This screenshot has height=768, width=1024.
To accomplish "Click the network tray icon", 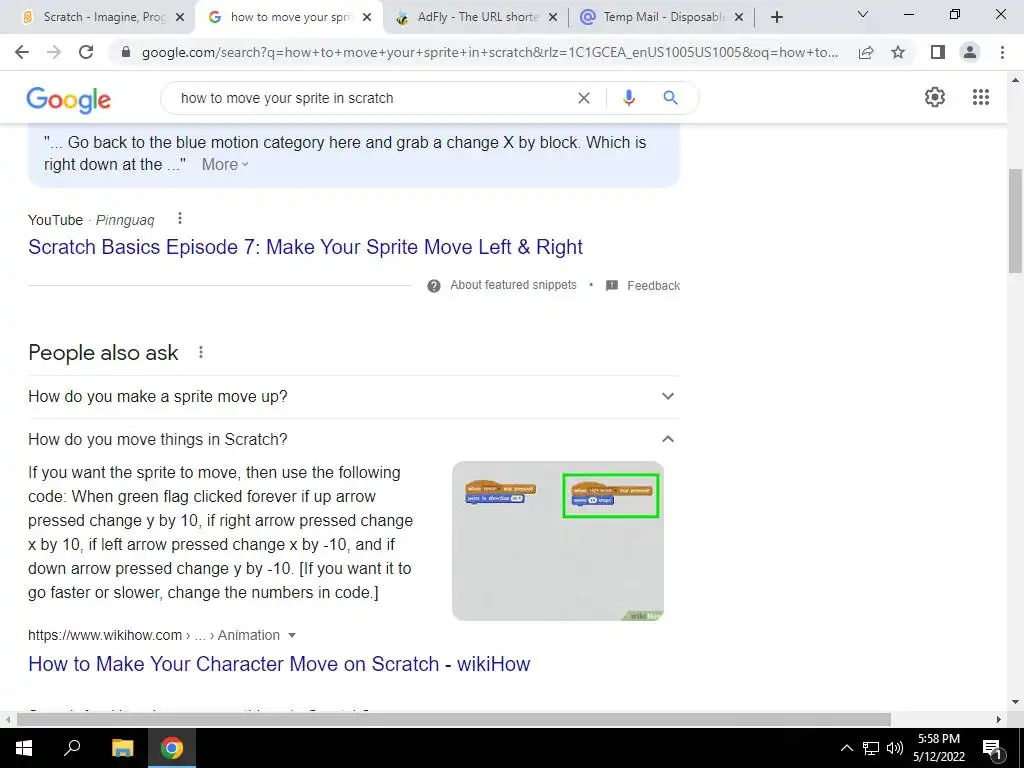I will pyautogui.click(x=871, y=748).
